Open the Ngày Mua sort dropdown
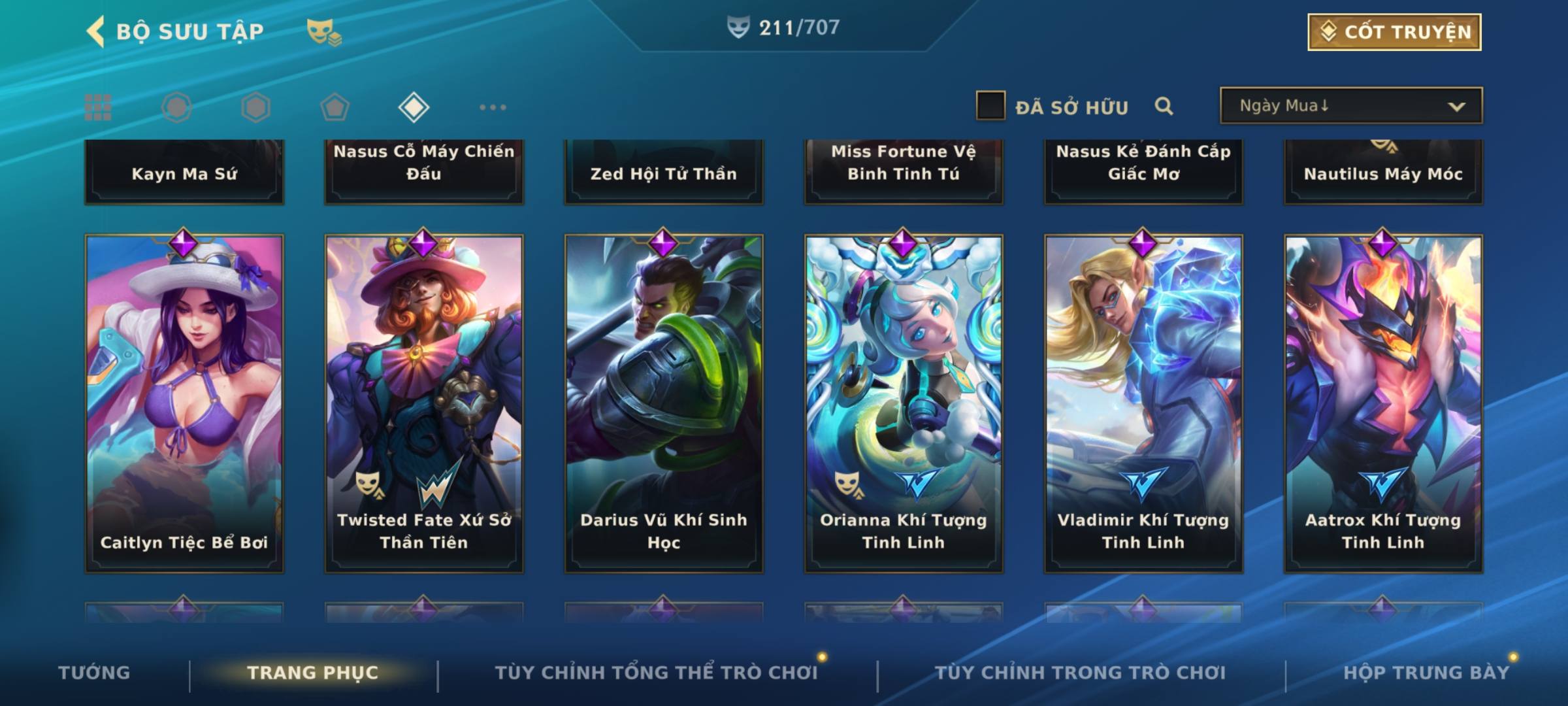Viewport: 1568px width, 706px height. (x=1351, y=105)
